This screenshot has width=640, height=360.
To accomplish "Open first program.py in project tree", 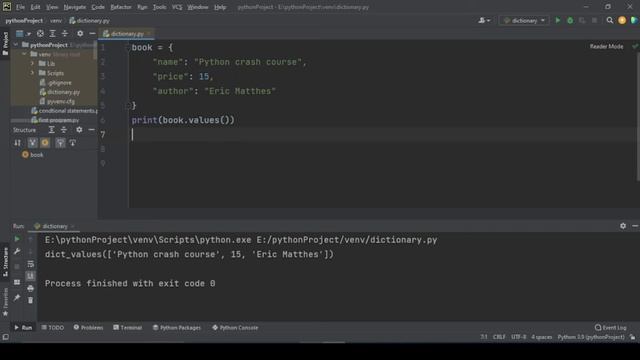I will tap(55, 120).
